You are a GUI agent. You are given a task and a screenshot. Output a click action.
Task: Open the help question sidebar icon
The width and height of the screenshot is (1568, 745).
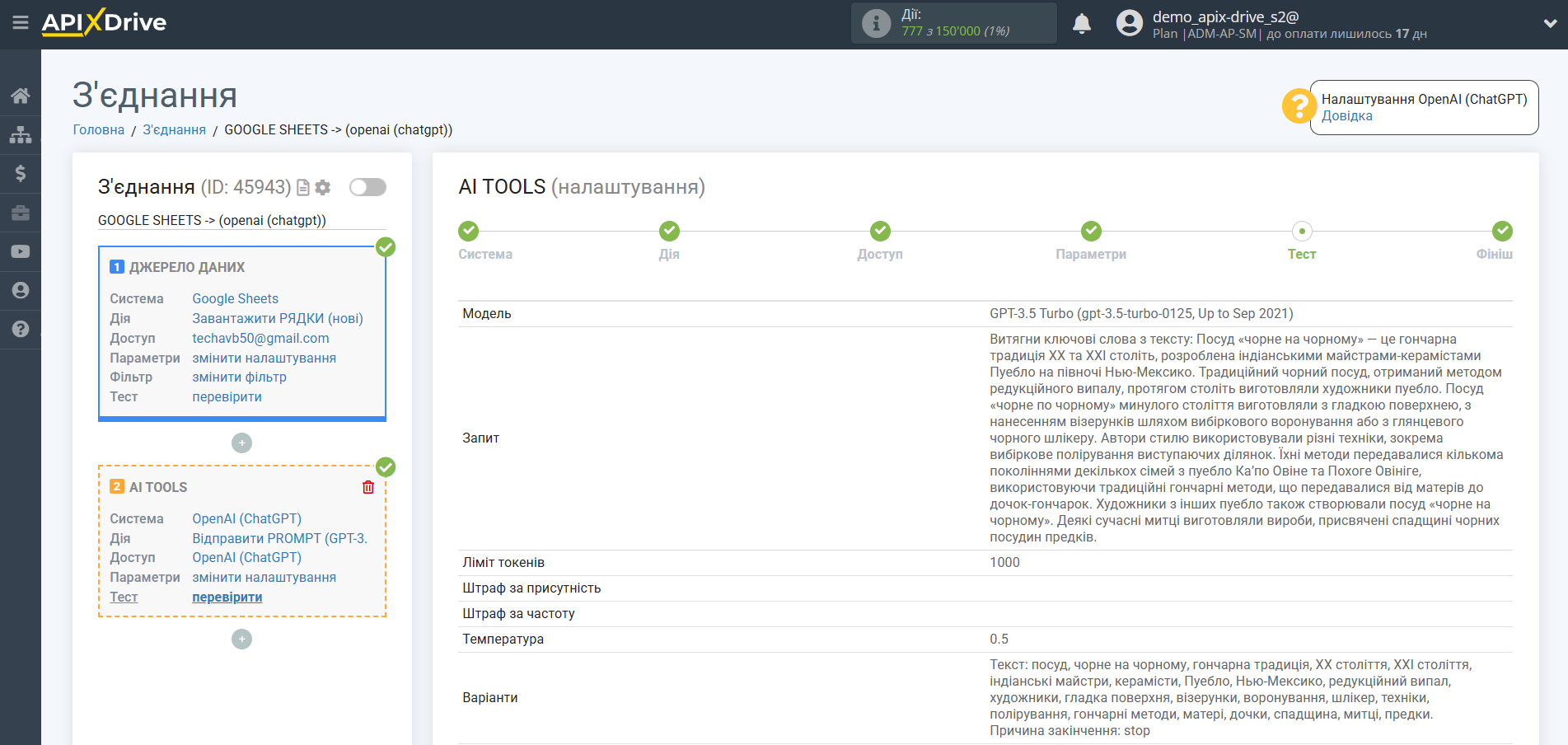point(21,329)
